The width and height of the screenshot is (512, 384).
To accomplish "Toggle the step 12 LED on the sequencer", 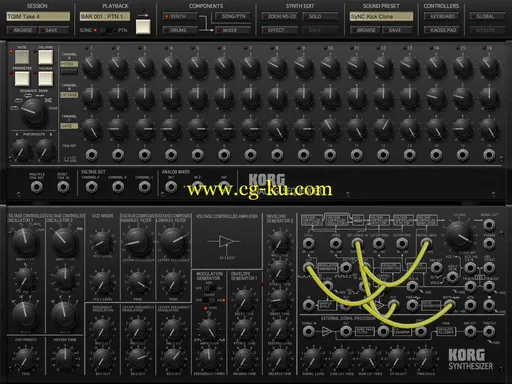I will (x=378, y=48).
